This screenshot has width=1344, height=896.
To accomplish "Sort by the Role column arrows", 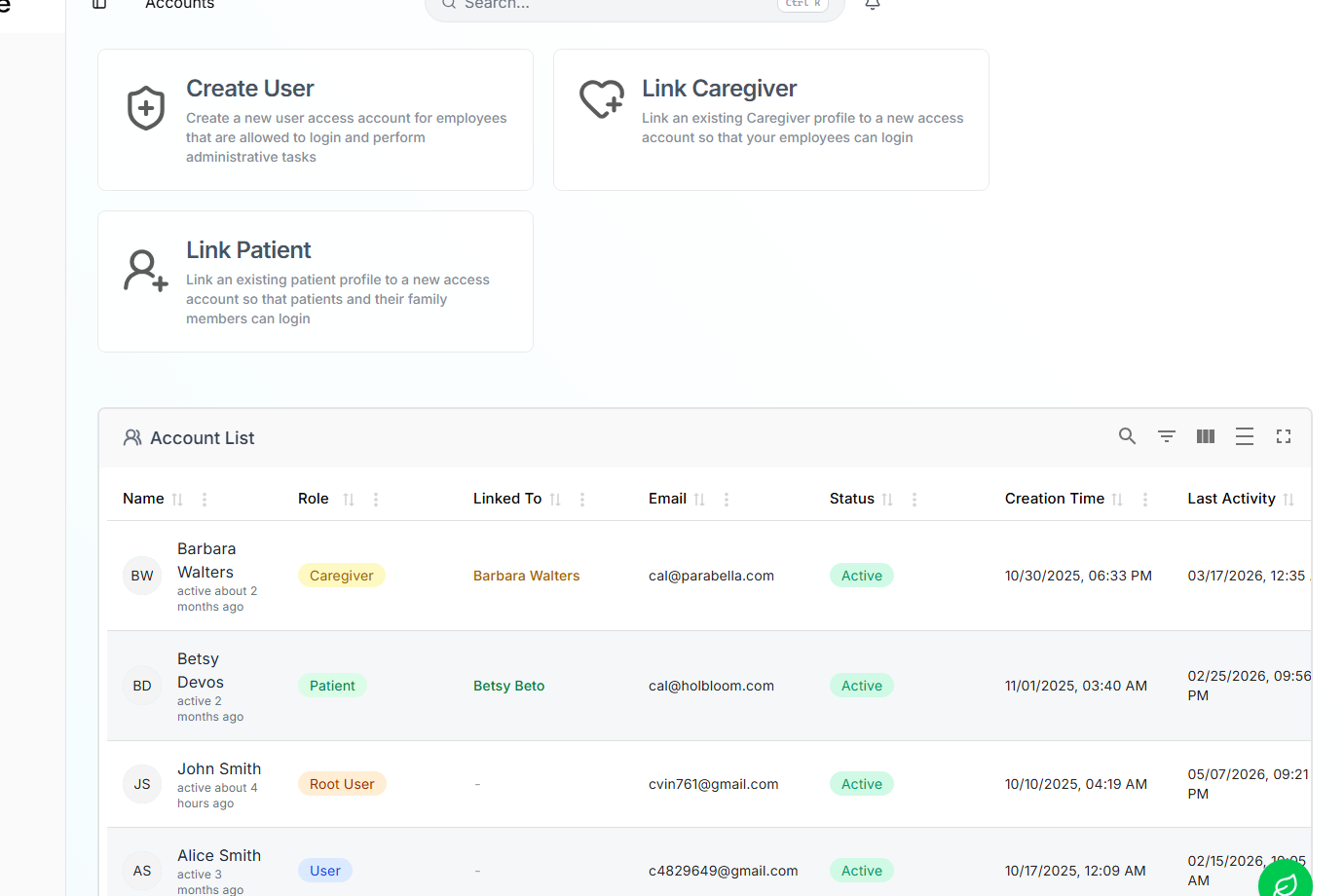I will [x=349, y=500].
